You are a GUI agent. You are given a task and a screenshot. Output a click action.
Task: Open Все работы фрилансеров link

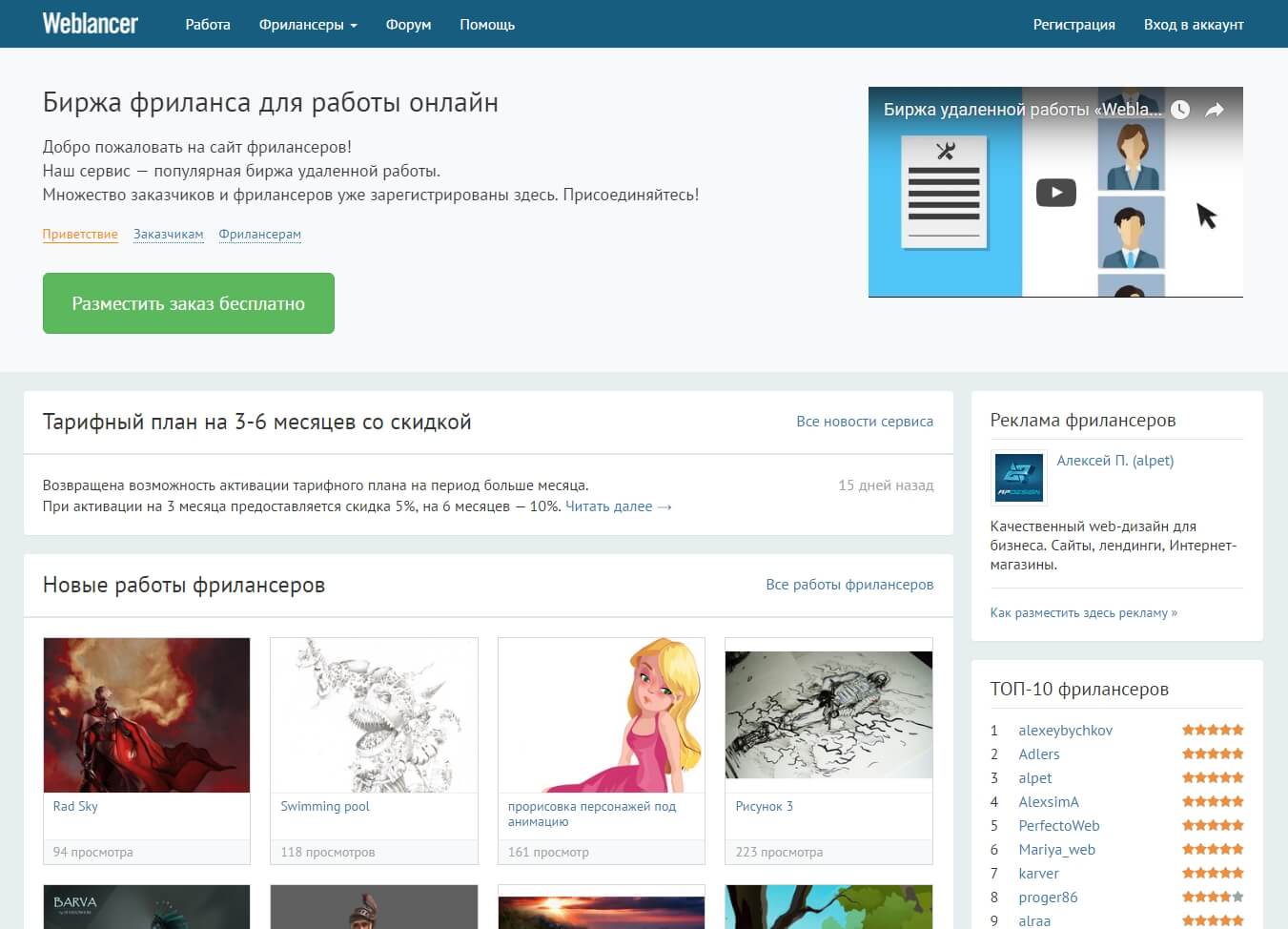[x=849, y=585]
